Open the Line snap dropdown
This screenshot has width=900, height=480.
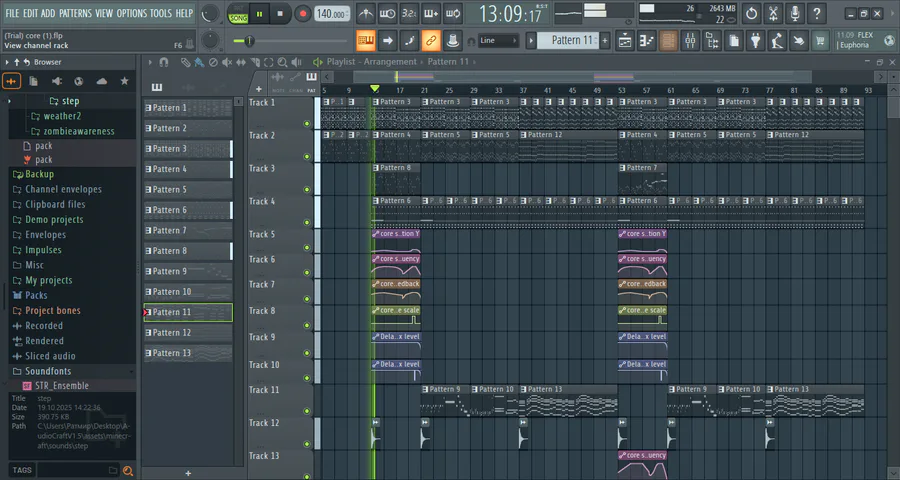(498, 40)
